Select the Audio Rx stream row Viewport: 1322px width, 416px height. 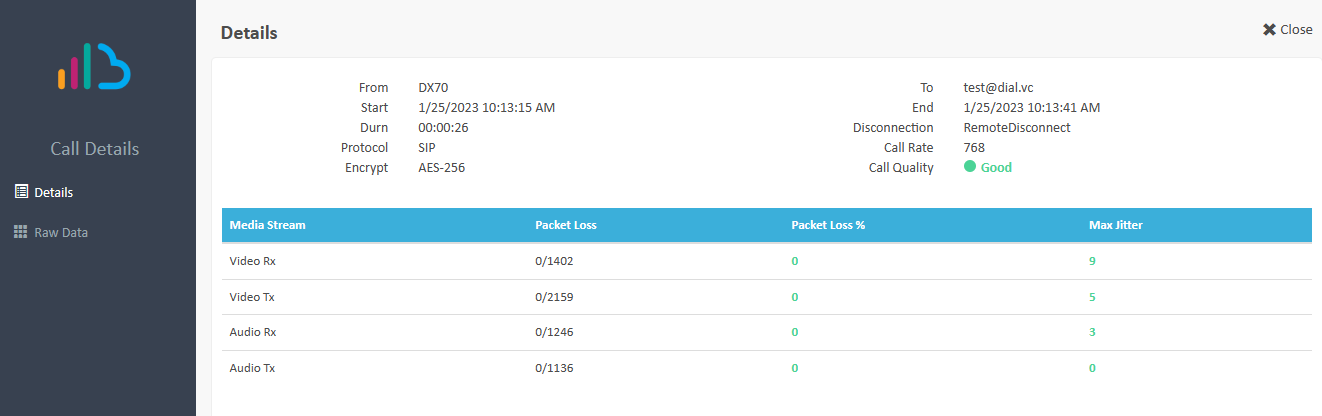coord(253,332)
